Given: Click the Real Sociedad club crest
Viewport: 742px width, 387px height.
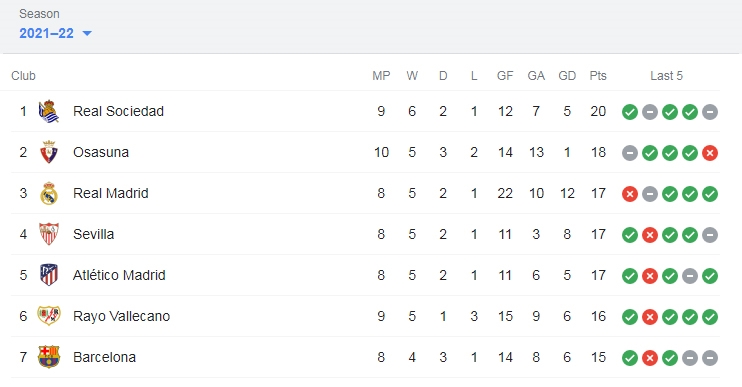Looking at the screenshot, I should point(49,111).
